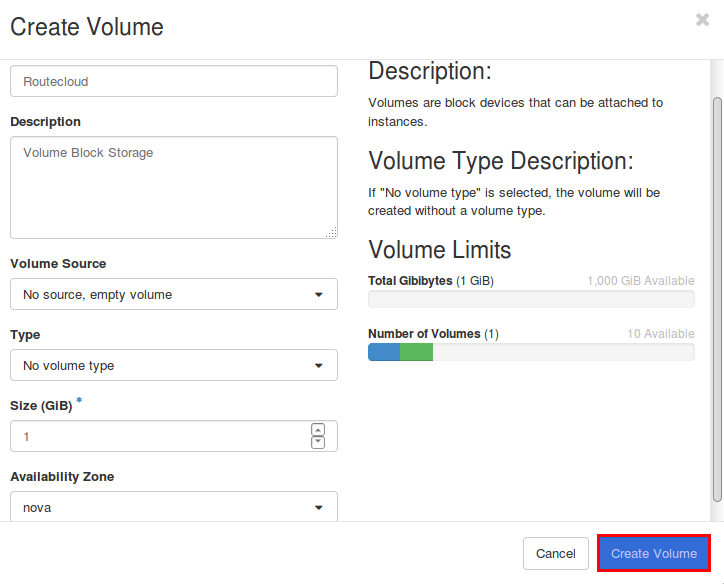Click the Total Gibibytes usage bar
724x584 pixels.
tap(531, 299)
